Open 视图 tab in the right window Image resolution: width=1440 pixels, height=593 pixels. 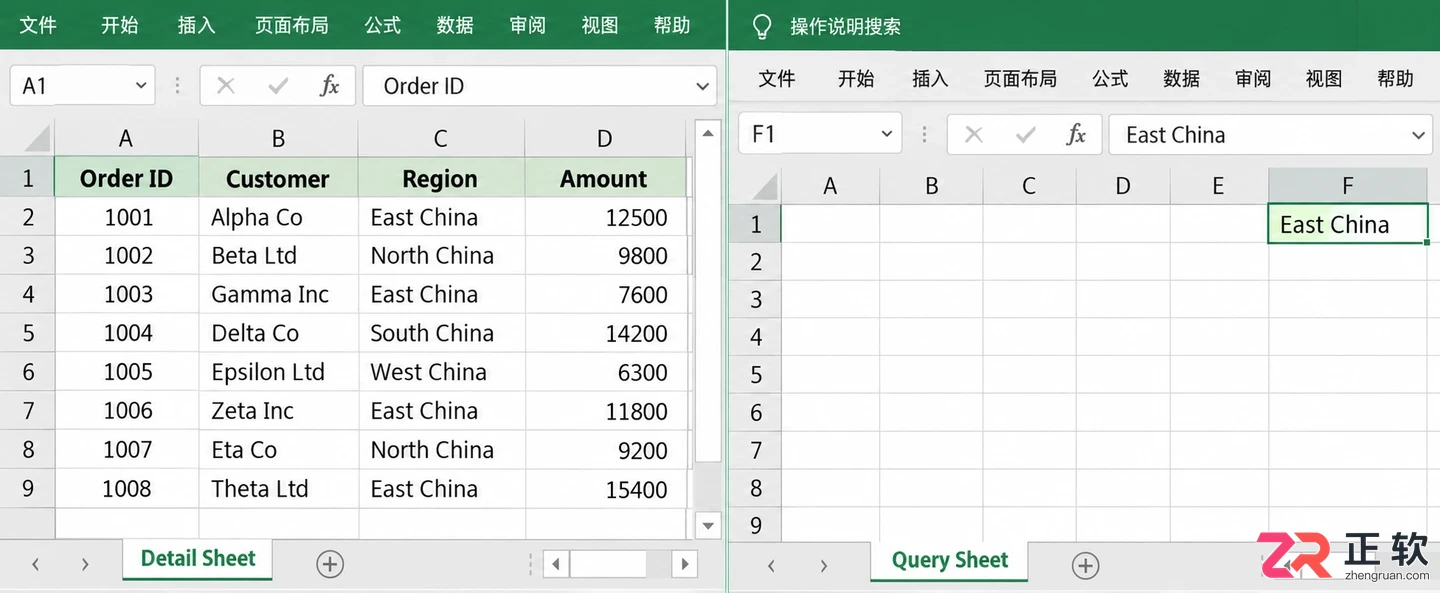[x=1324, y=78]
